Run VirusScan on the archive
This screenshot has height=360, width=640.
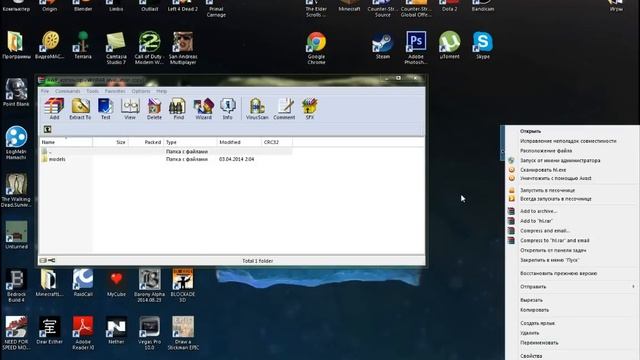(x=257, y=109)
